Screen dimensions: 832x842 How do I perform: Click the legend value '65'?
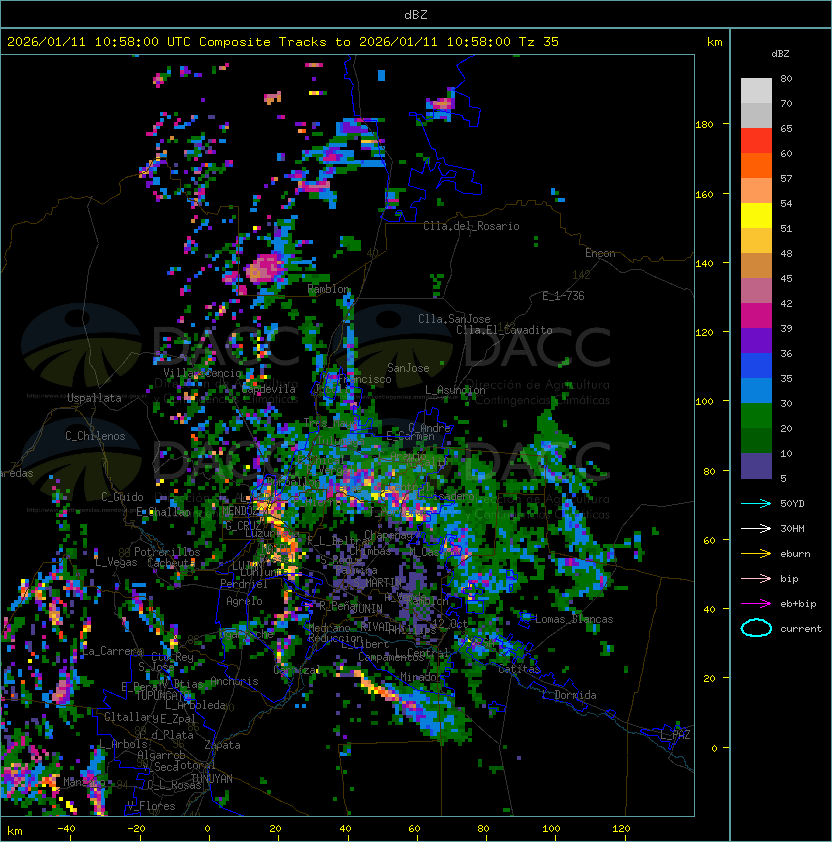(x=786, y=128)
